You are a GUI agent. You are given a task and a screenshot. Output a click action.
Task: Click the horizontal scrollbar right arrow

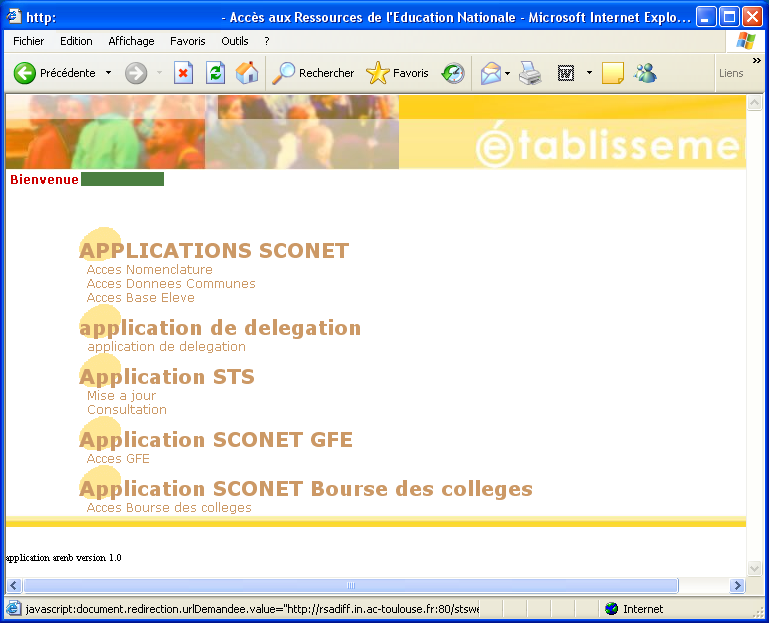pyautogui.click(x=737, y=585)
